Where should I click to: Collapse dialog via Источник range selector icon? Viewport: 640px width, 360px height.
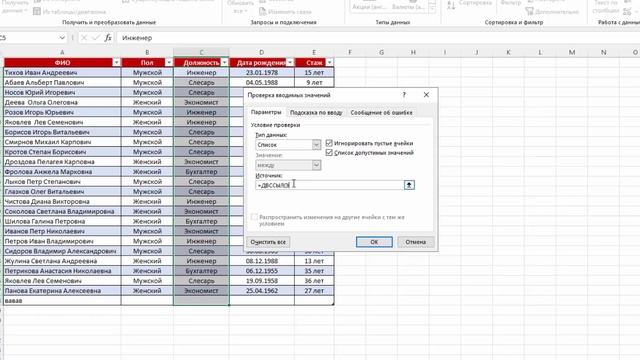click(x=409, y=185)
